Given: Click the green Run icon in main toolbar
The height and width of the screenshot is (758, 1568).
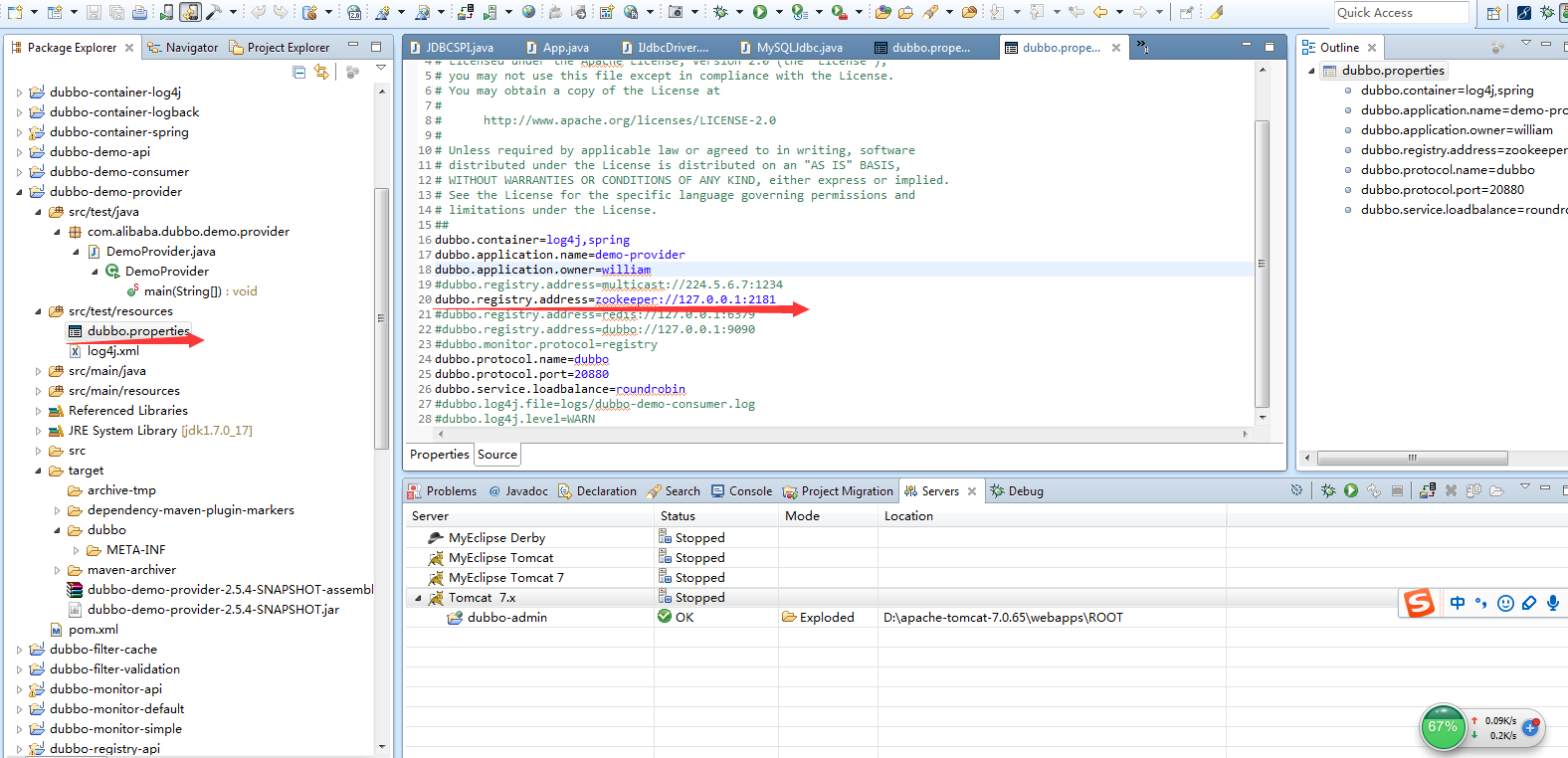Looking at the screenshot, I should click(x=760, y=12).
